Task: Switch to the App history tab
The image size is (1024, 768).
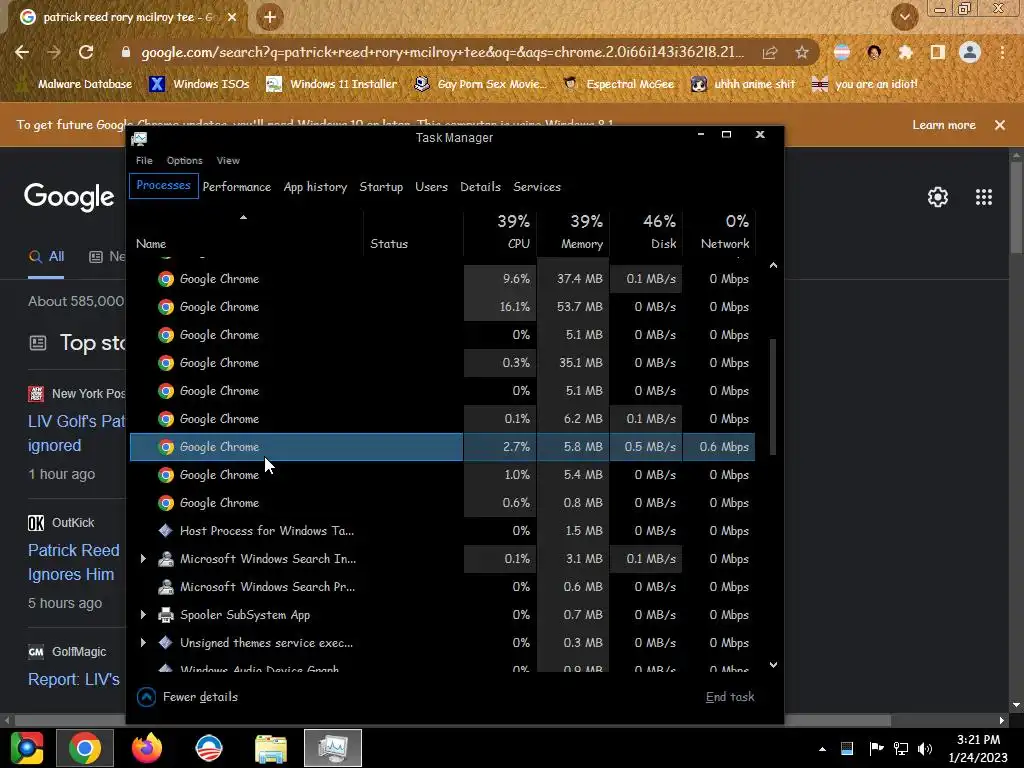Action: (x=315, y=187)
